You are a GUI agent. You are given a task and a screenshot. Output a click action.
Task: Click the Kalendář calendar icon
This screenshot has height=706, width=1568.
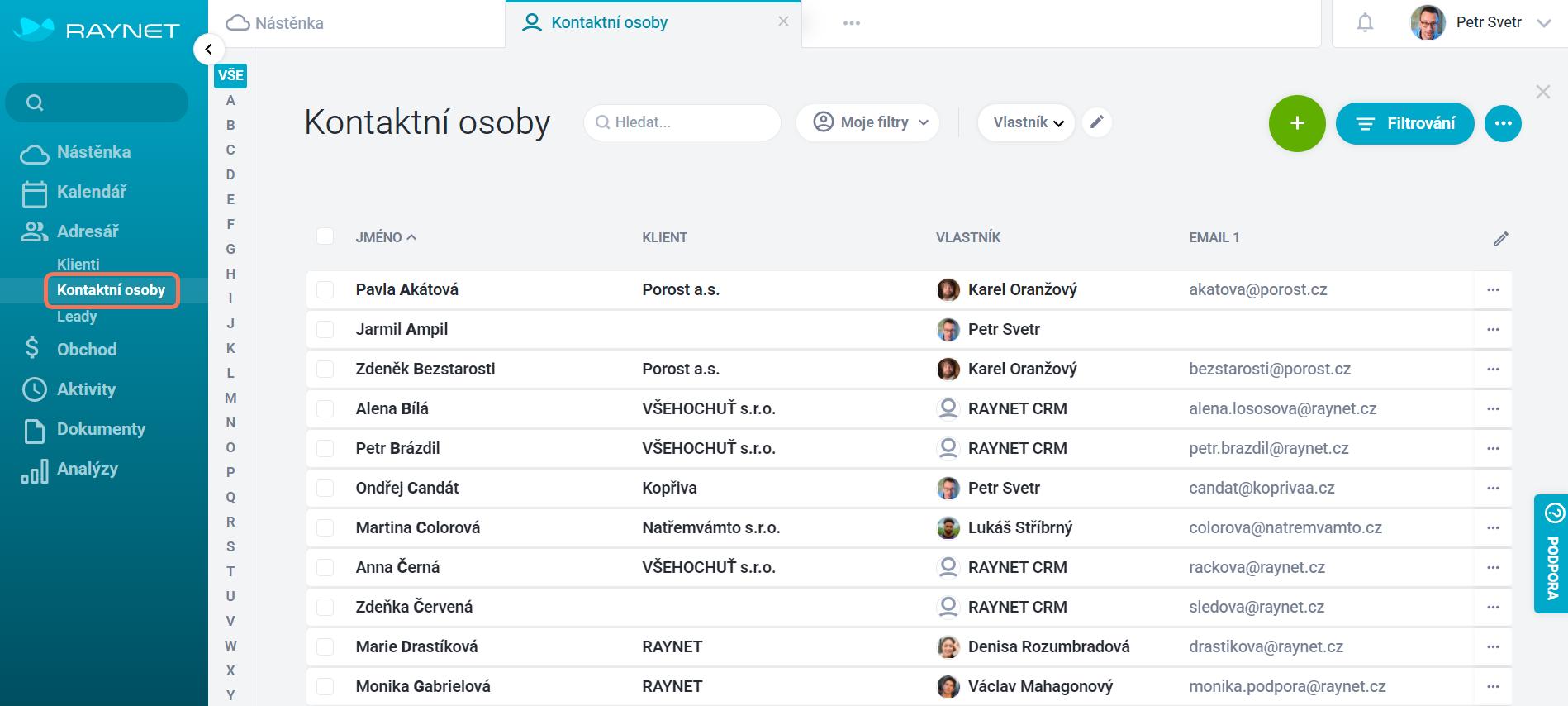(x=34, y=193)
